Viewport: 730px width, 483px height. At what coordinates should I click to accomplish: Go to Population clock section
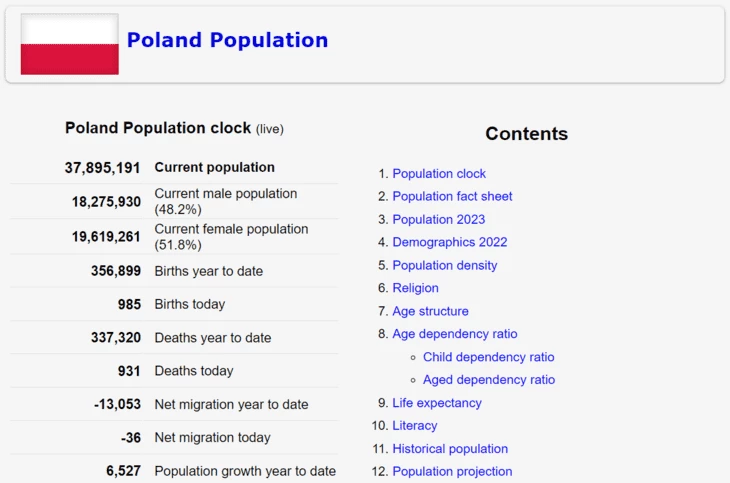(439, 173)
